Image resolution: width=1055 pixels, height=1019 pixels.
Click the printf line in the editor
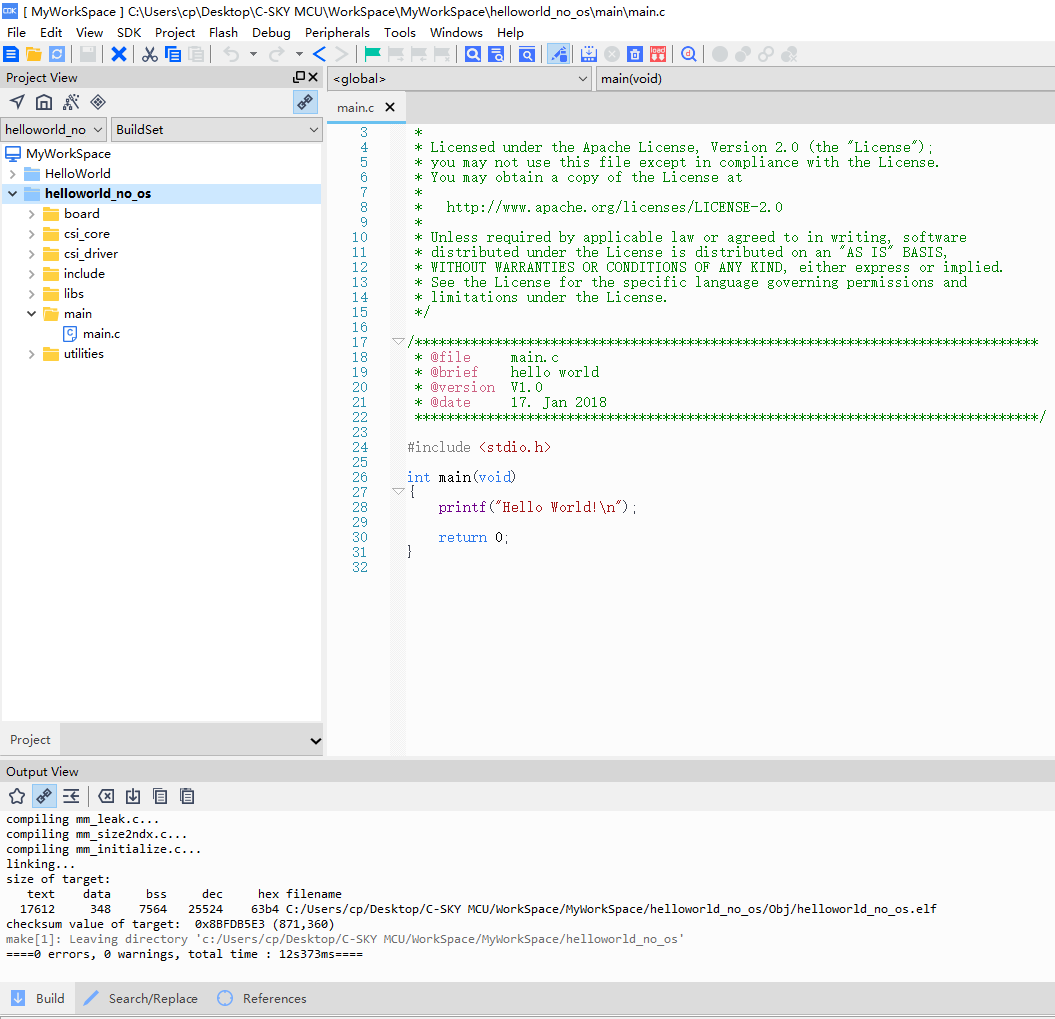tap(537, 507)
